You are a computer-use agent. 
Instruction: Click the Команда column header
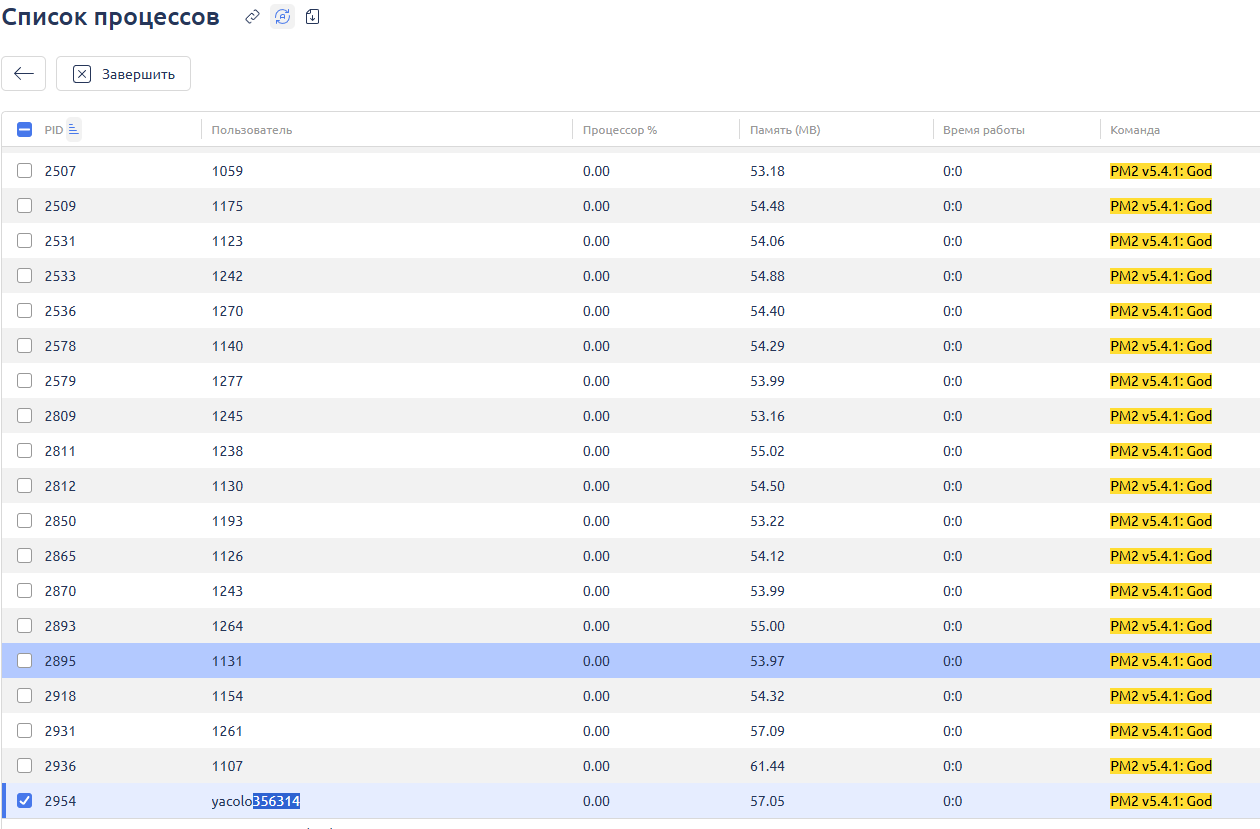click(1135, 130)
